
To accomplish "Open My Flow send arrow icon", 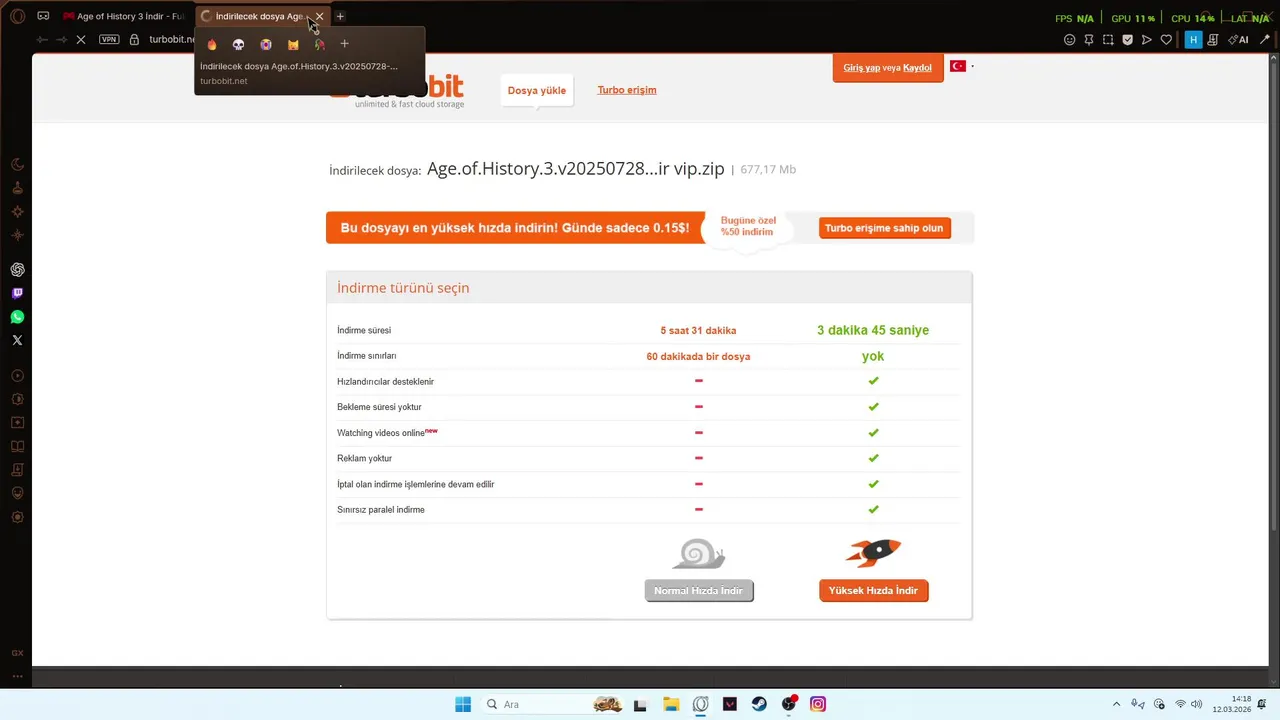I will pyautogui.click(x=1146, y=40).
